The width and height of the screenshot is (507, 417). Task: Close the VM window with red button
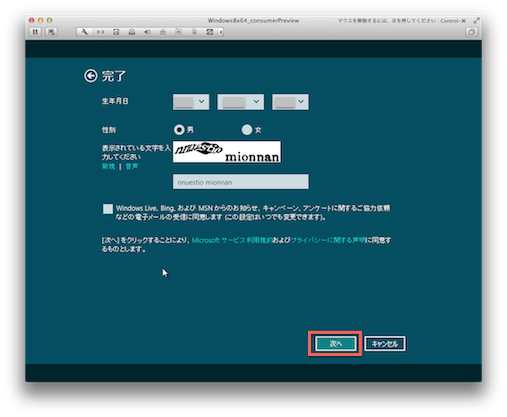(x=32, y=20)
